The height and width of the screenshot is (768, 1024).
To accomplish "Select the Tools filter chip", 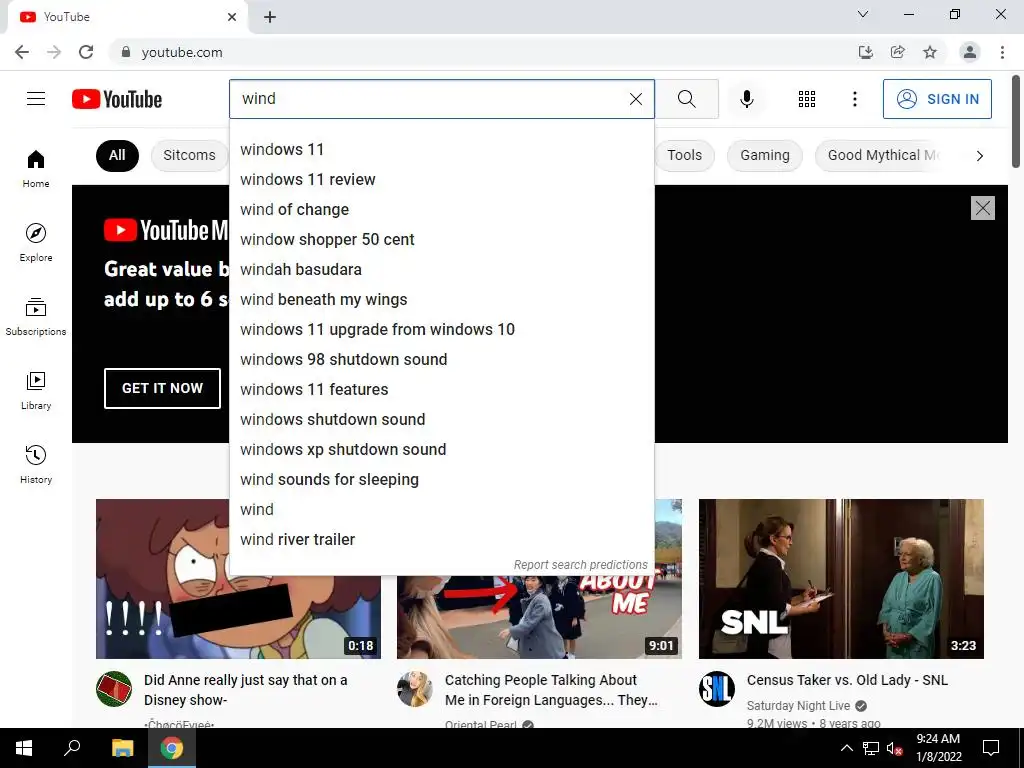I will click(x=684, y=155).
